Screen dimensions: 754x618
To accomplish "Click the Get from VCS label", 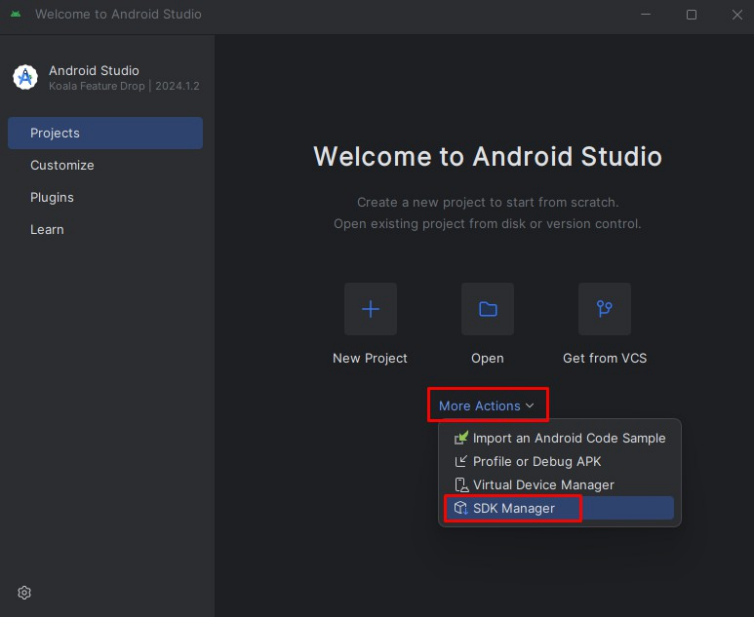I will [x=604, y=358].
